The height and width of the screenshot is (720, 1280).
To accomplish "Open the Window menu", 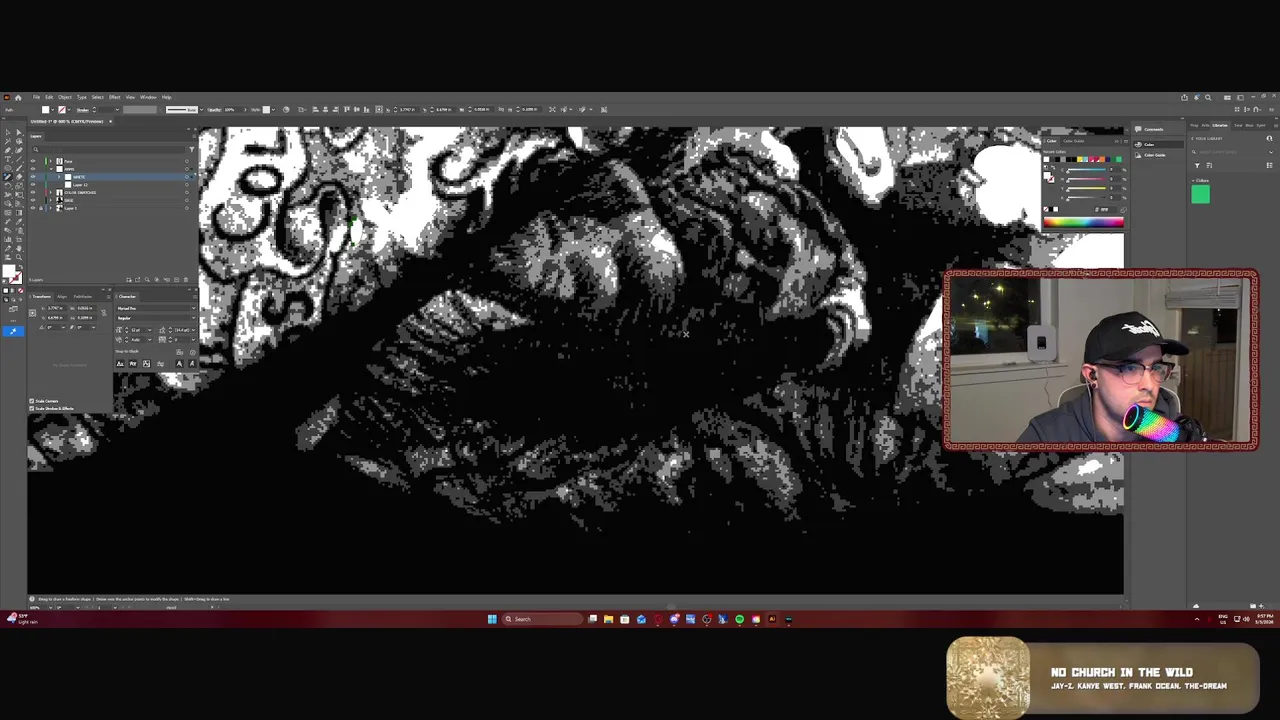I will click(148, 97).
